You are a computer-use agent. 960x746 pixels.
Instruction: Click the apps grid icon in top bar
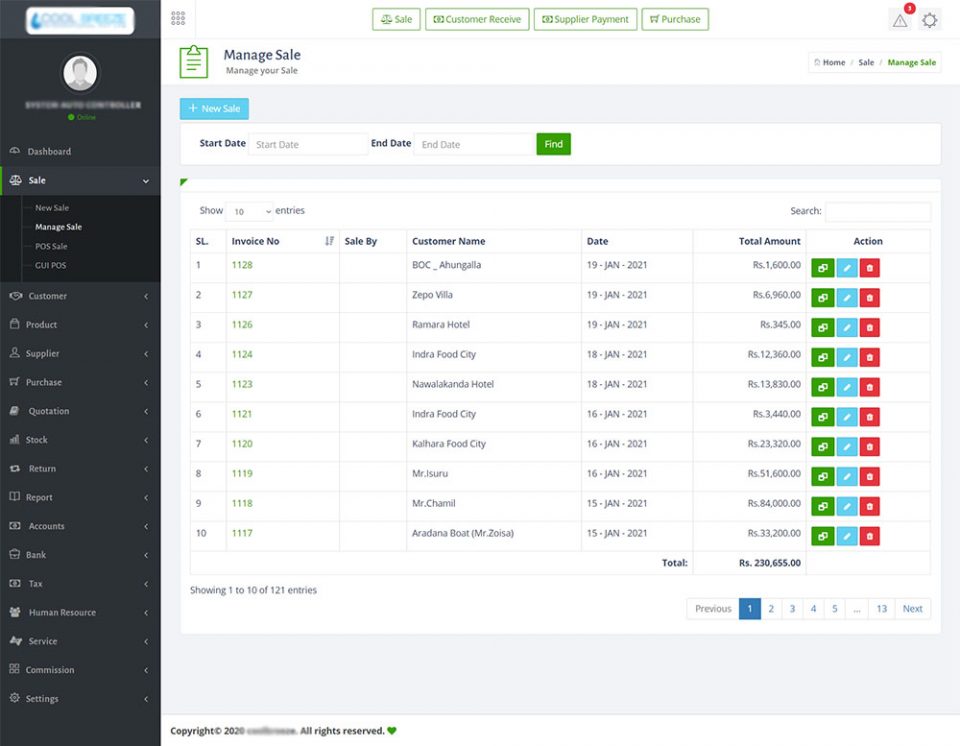pos(178,19)
